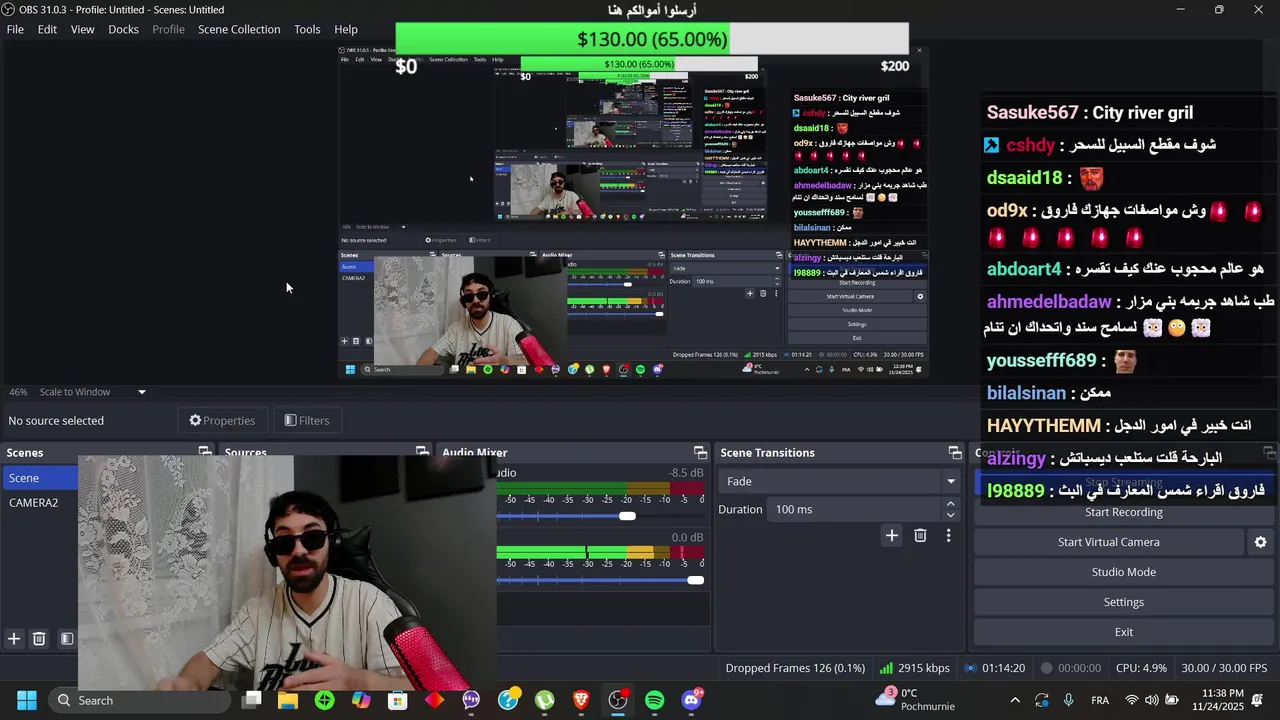Click the Start Virtual Camera button
This screenshot has width=1280, height=720.
coord(1108,542)
